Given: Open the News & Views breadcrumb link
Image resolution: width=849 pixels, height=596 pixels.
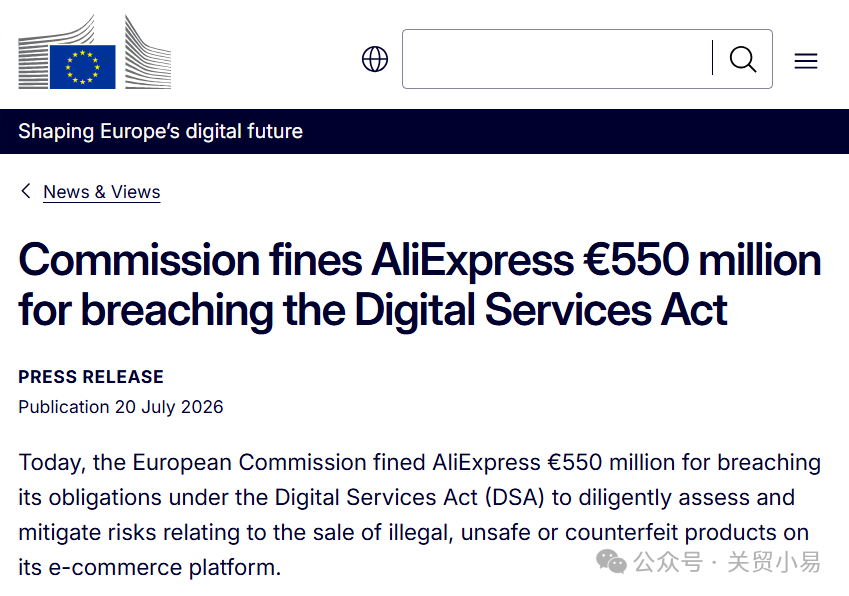Looking at the screenshot, I should pyautogui.click(x=102, y=192).
